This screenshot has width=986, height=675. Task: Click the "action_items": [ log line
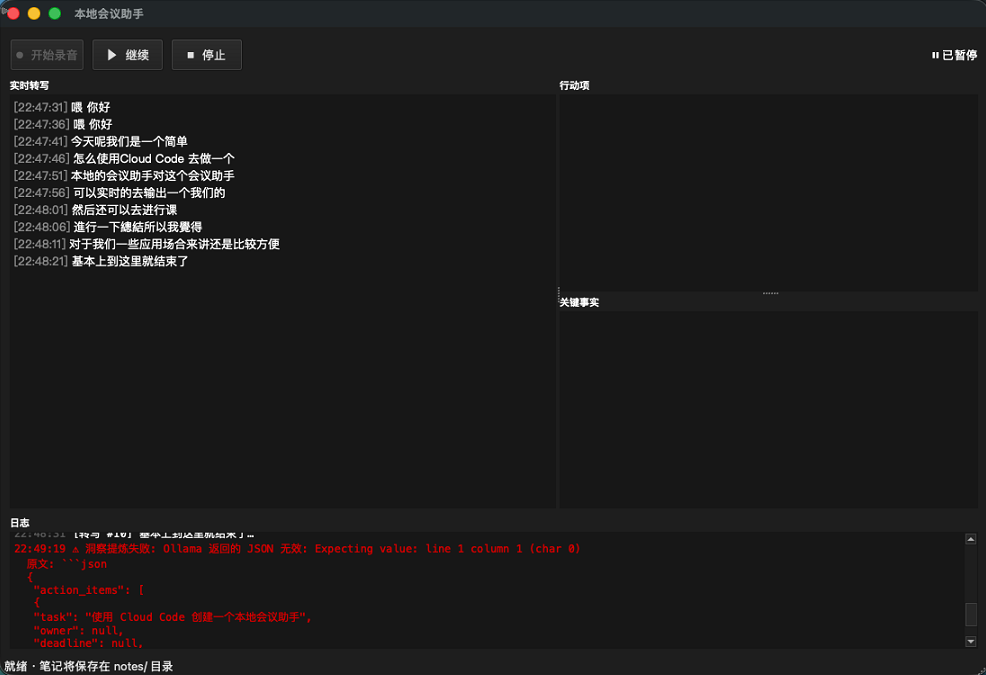(x=89, y=590)
